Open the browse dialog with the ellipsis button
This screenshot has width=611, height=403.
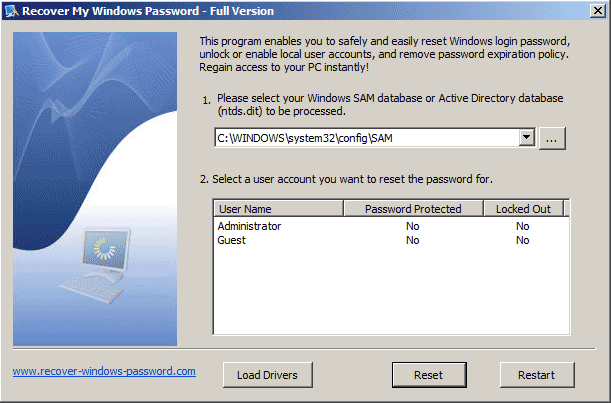point(552,138)
